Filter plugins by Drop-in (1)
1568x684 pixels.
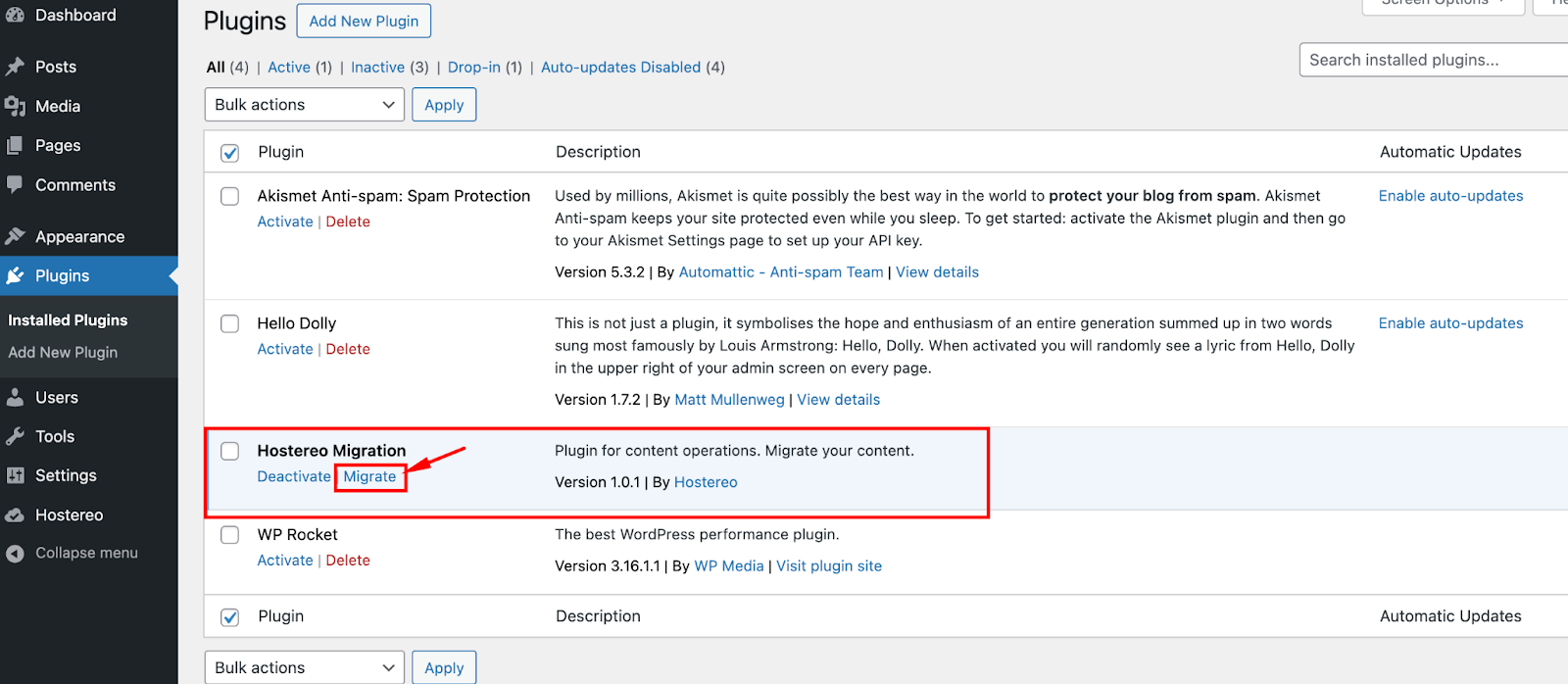[x=485, y=67]
